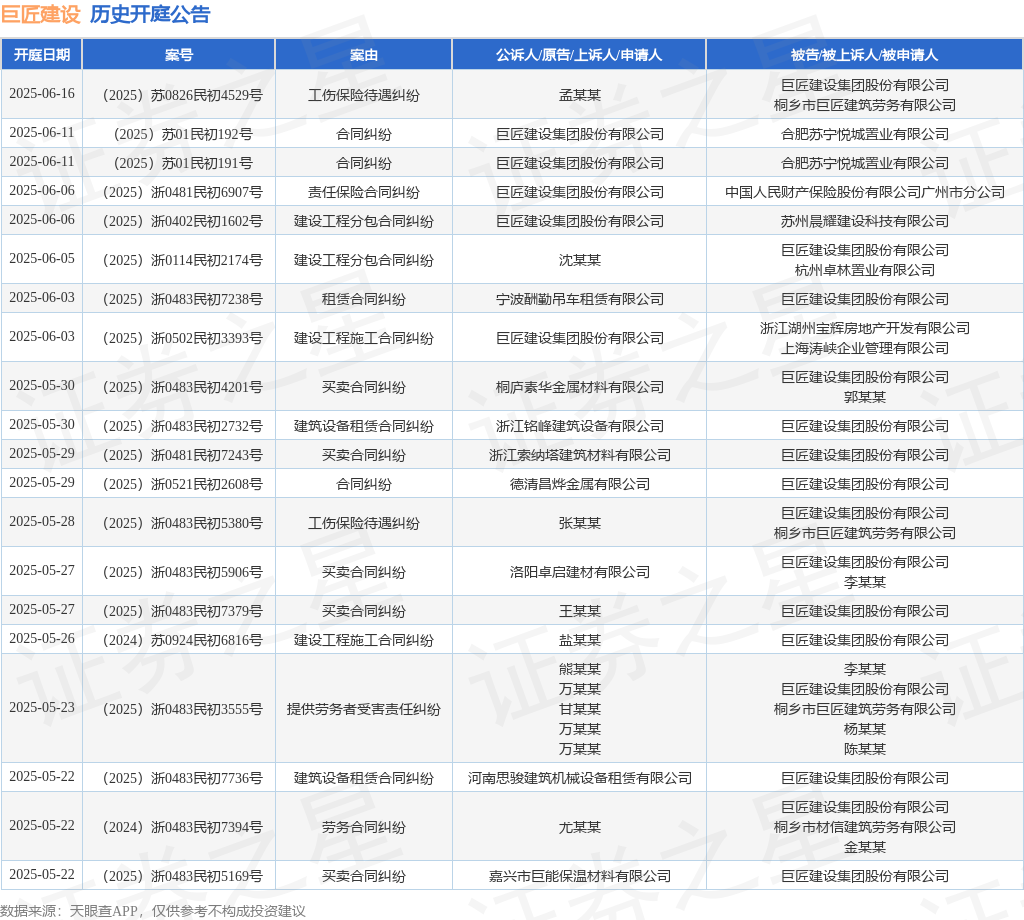Click defendant 浙江湖州宝辉房地产开发有限公司
Image resolution: width=1024 pixels, height=920 pixels.
coord(865,328)
